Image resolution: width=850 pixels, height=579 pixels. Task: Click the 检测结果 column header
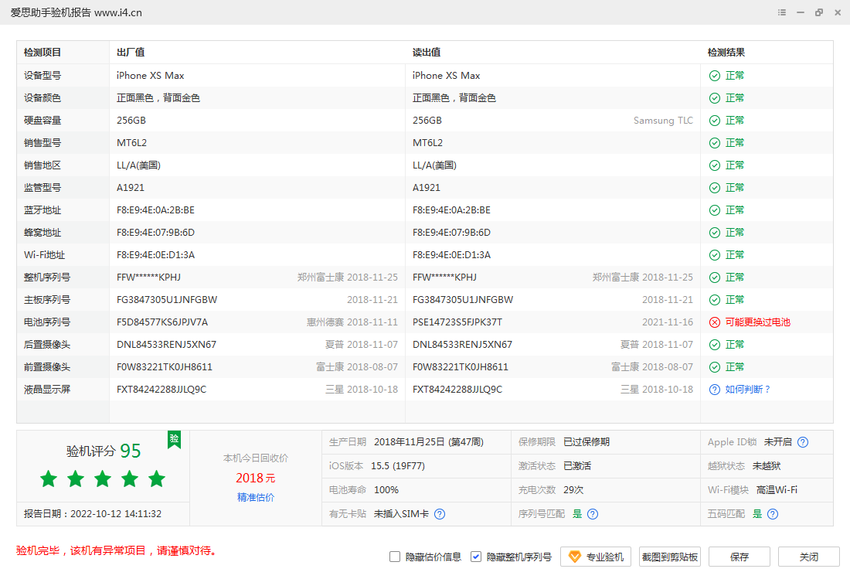click(726, 53)
